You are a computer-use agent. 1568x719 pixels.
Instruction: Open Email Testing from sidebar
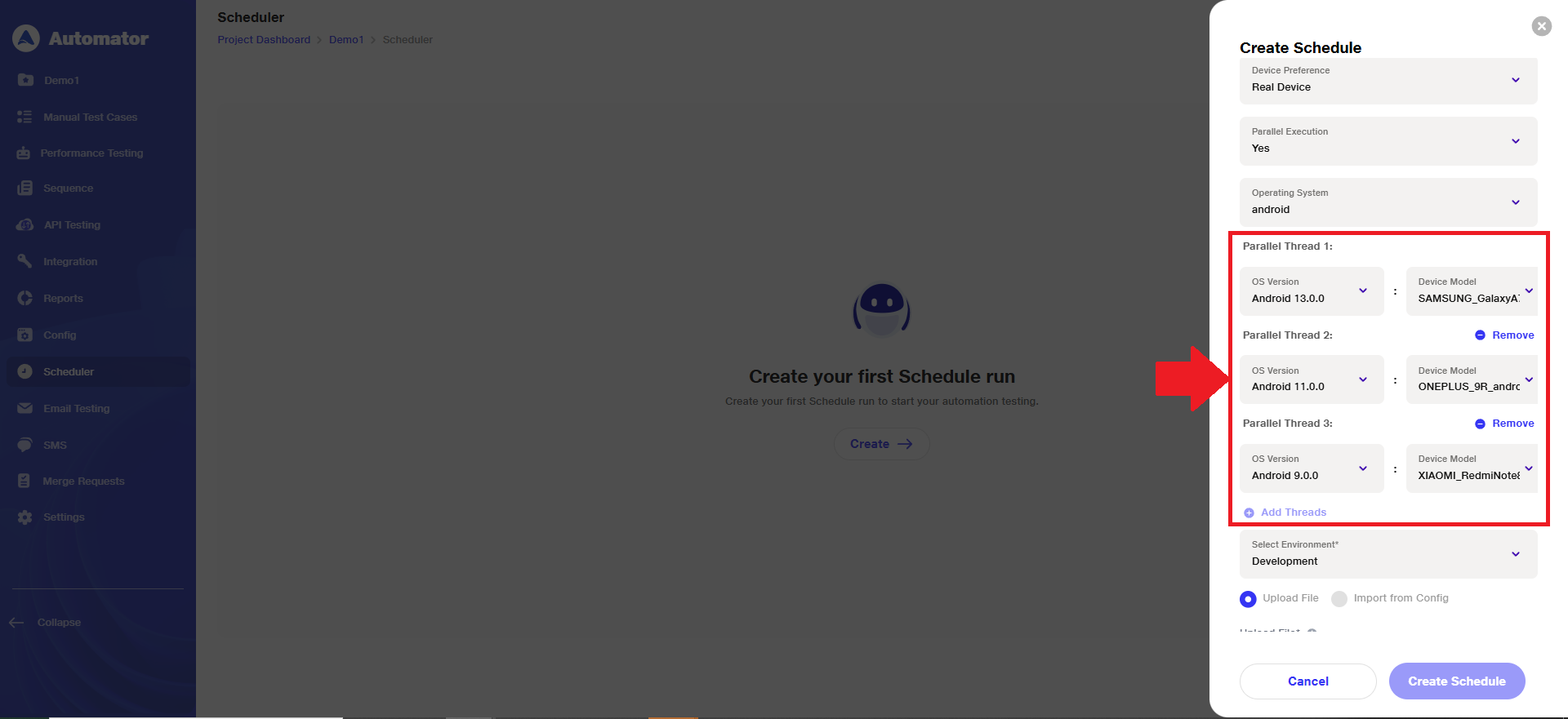pyautogui.click(x=76, y=409)
